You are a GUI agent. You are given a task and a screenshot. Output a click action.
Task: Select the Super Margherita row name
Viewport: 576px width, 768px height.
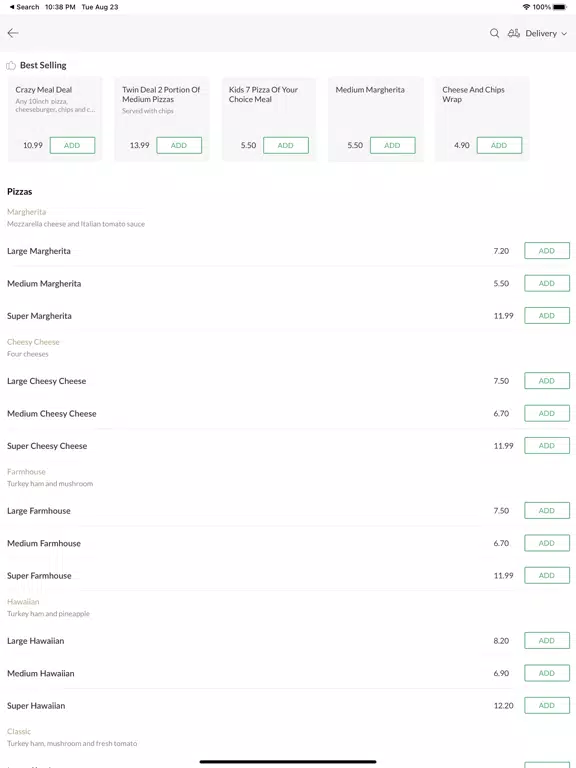point(39,316)
